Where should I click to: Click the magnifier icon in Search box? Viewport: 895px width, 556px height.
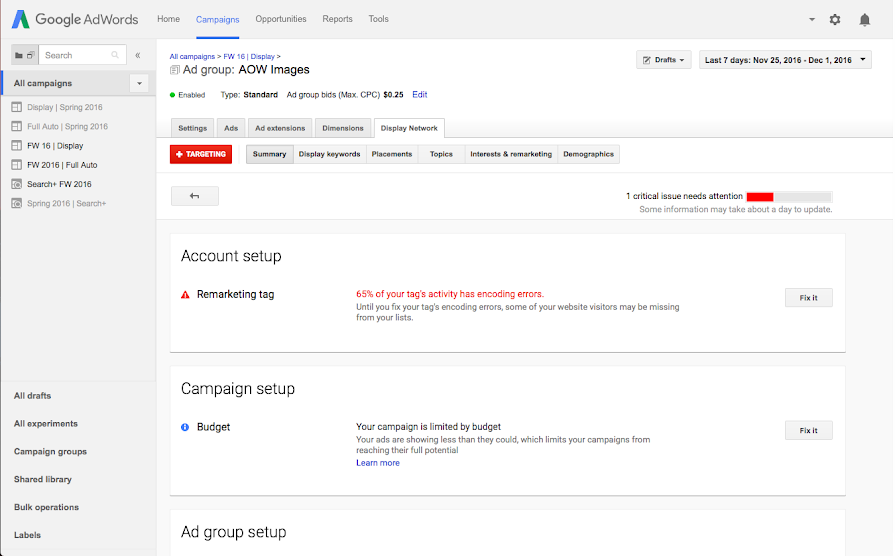click(115, 55)
